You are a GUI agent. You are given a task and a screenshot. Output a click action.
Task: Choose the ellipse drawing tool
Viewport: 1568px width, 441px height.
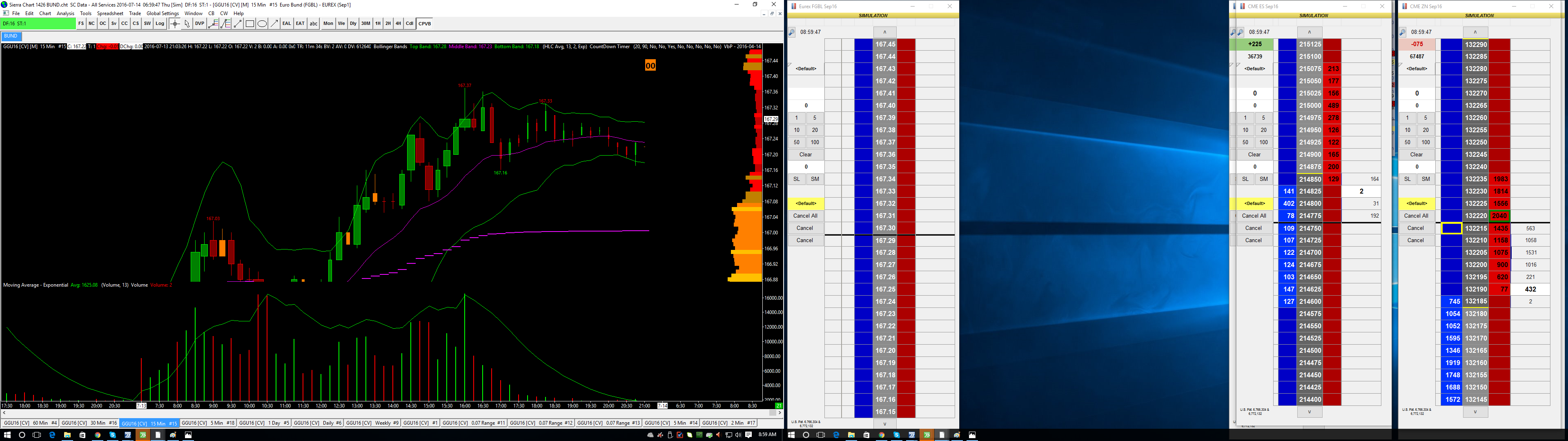262,24
